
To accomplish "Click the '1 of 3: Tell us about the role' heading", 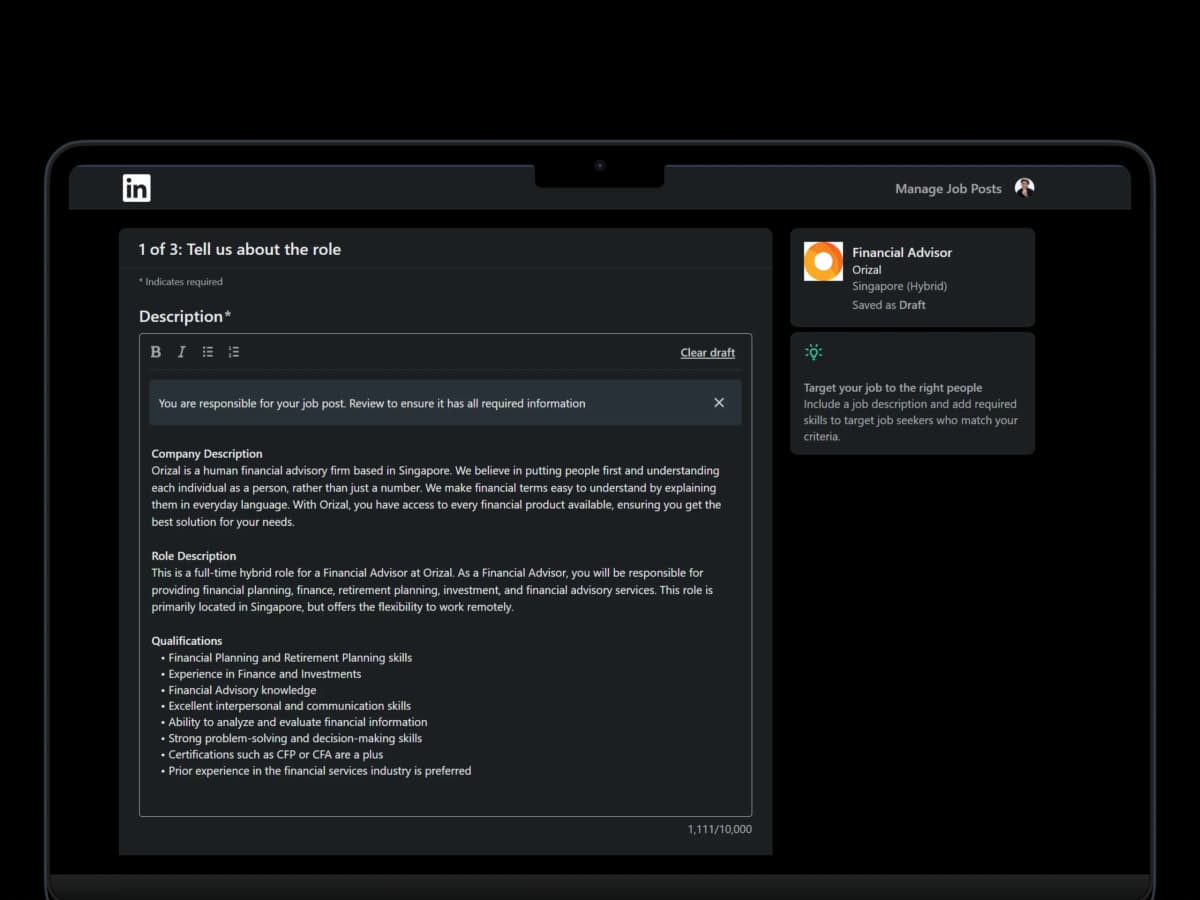I will pyautogui.click(x=240, y=250).
